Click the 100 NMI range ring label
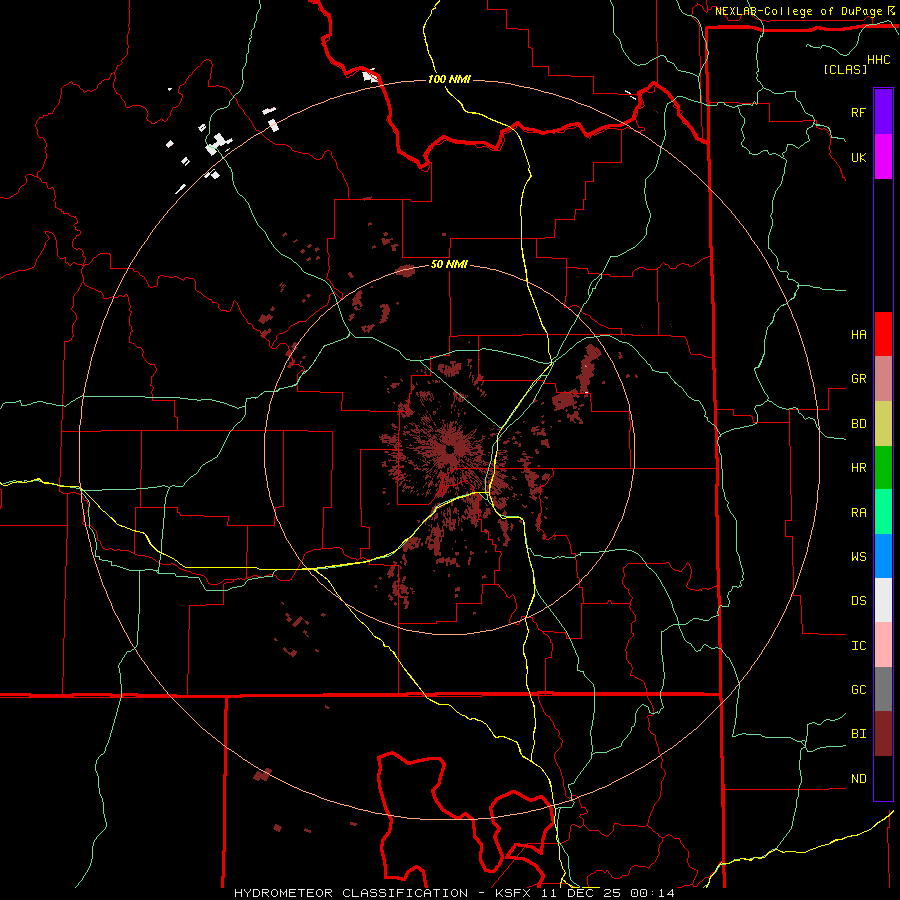The height and width of the screenshot is (900, 900). tap(449, 79)
